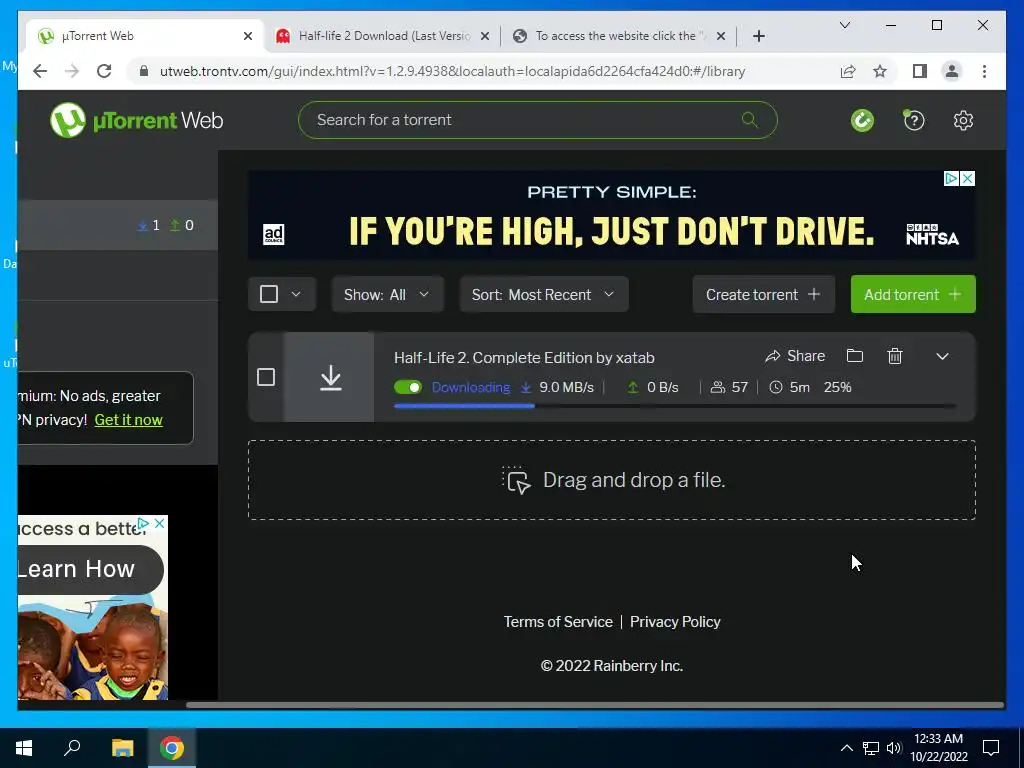This screenshot has width=1024, height=768.
Task: Share the Half-Life 2 torrent
Action: coord(795,356)
